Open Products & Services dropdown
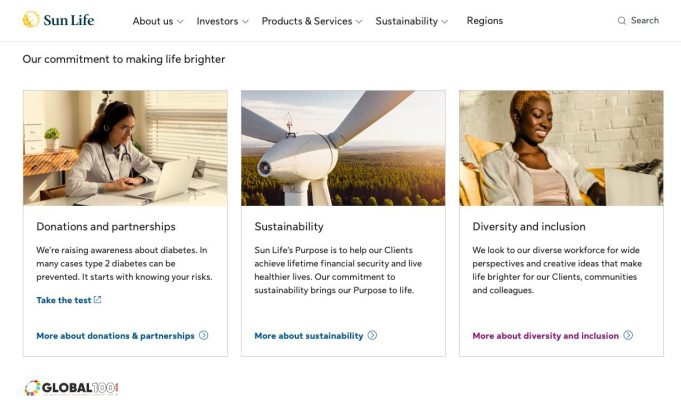 tap(311, 21)
